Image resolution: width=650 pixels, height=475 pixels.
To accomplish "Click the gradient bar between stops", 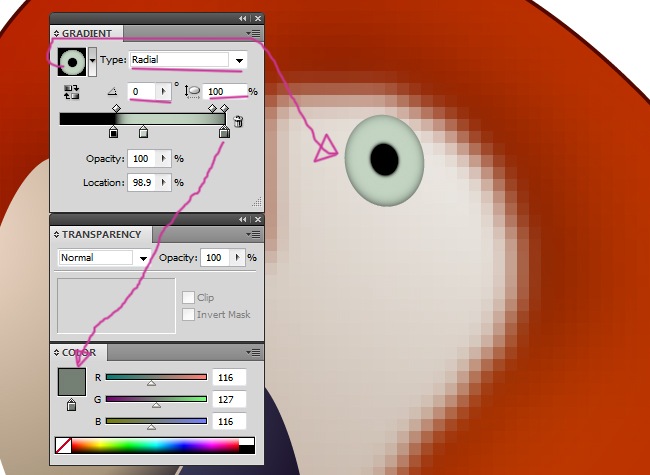I will pyautogui.click(x=143, y=119).
